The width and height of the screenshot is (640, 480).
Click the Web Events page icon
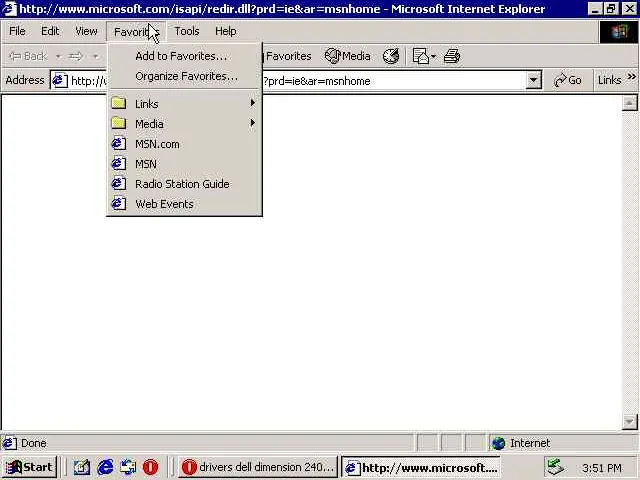pos(118,203)
